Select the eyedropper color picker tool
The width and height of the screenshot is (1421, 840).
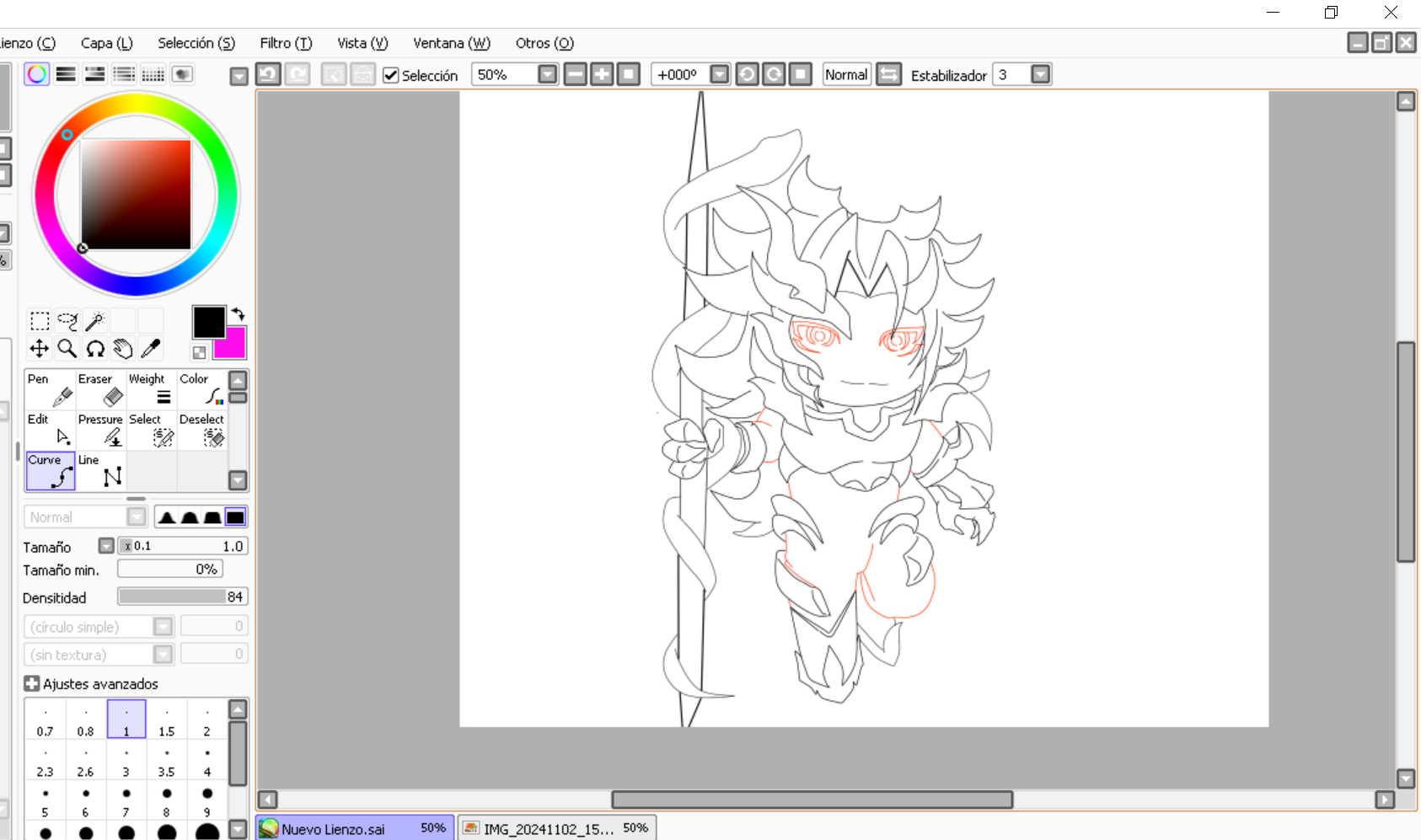[x=151, y=349]
